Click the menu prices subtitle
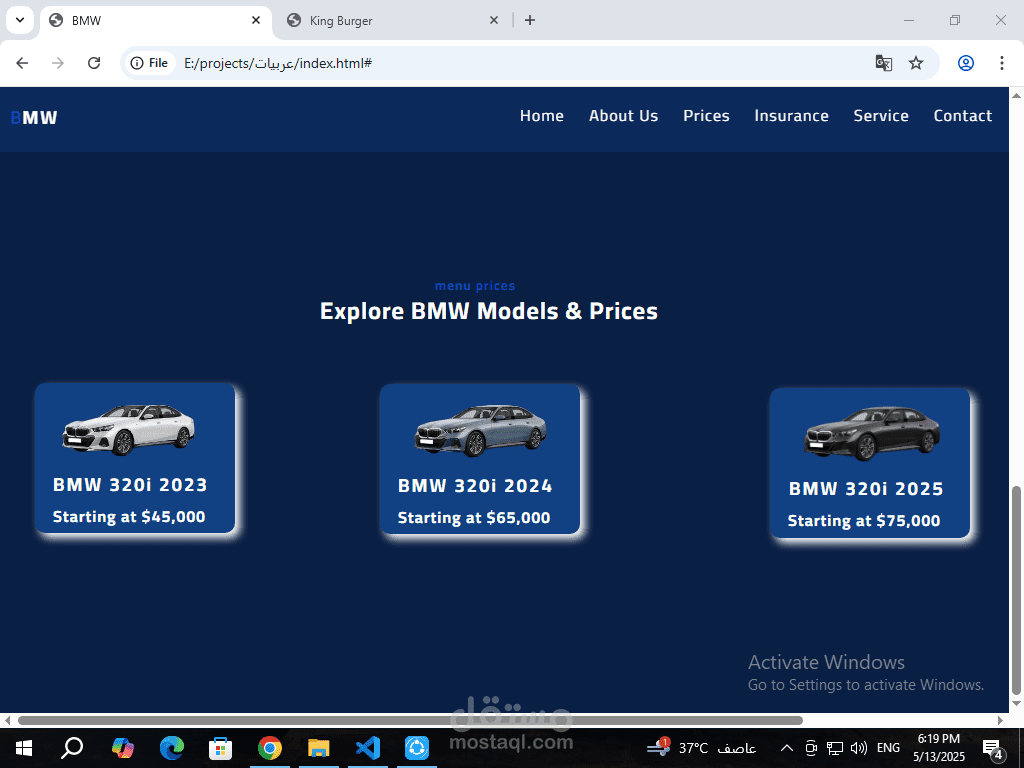The width and height of the screenshot is (1024, 768). point(475,286)
